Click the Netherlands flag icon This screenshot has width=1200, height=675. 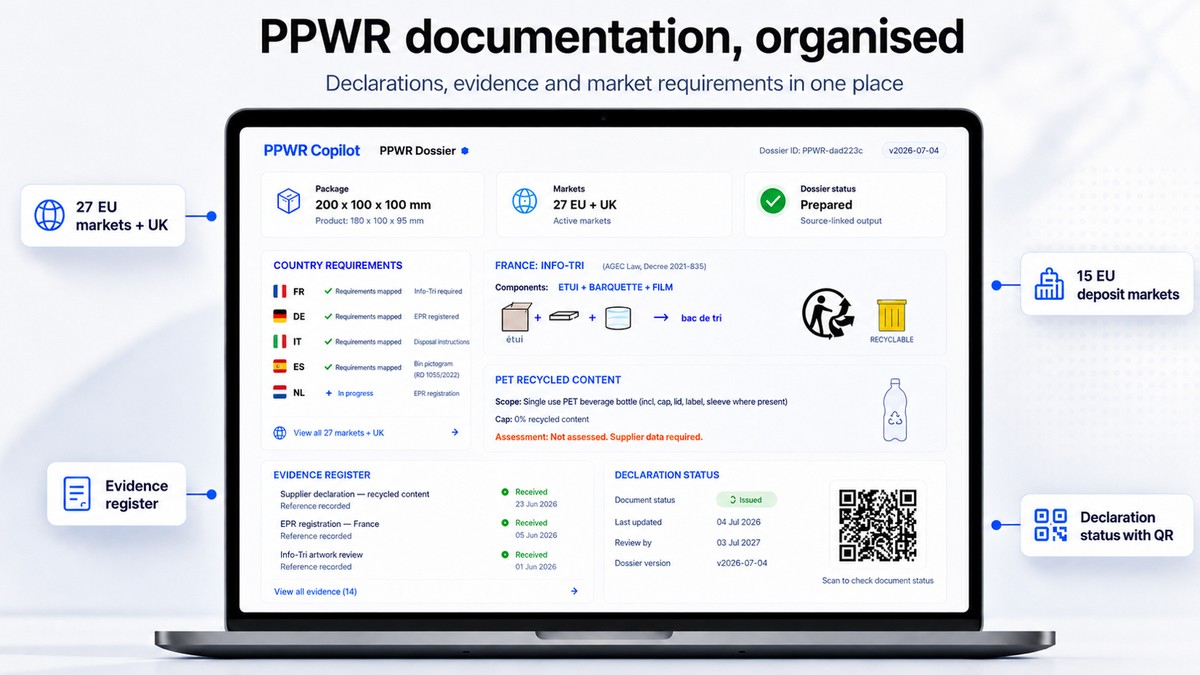[x=280, y=393]
